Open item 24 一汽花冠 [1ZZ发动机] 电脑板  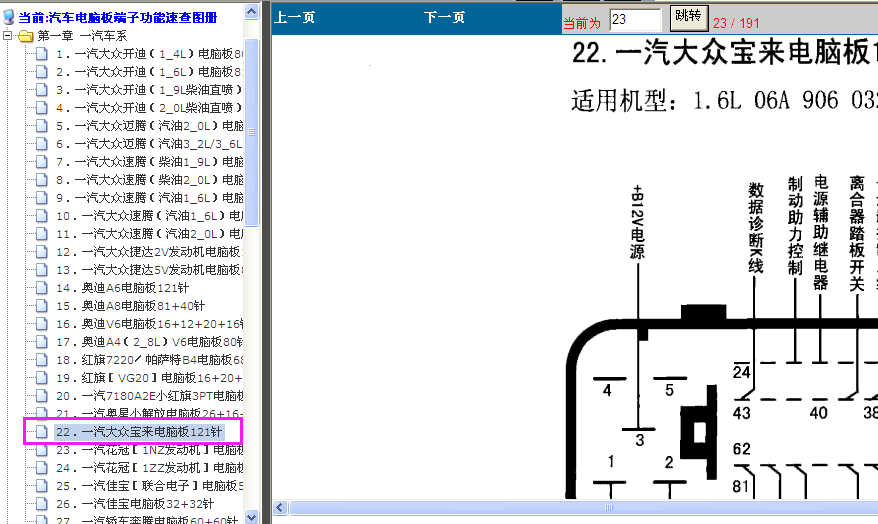[149, 467]
